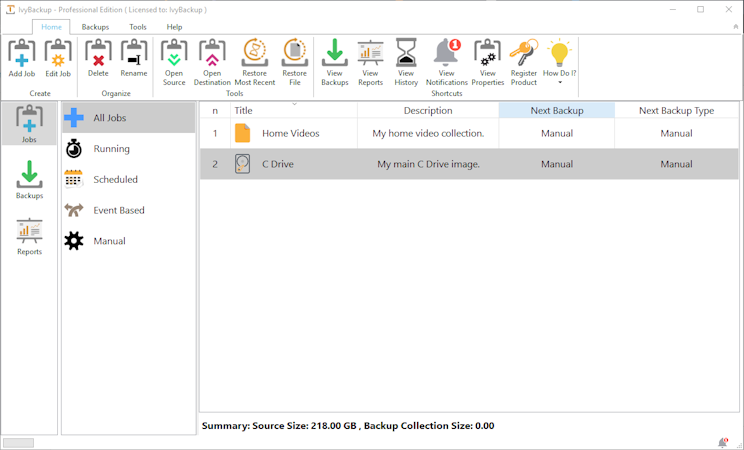Image resolution: width=744 pixels, height=450 pixels.
Task: Sort by the Description column header
Action: tap(428, 111)
